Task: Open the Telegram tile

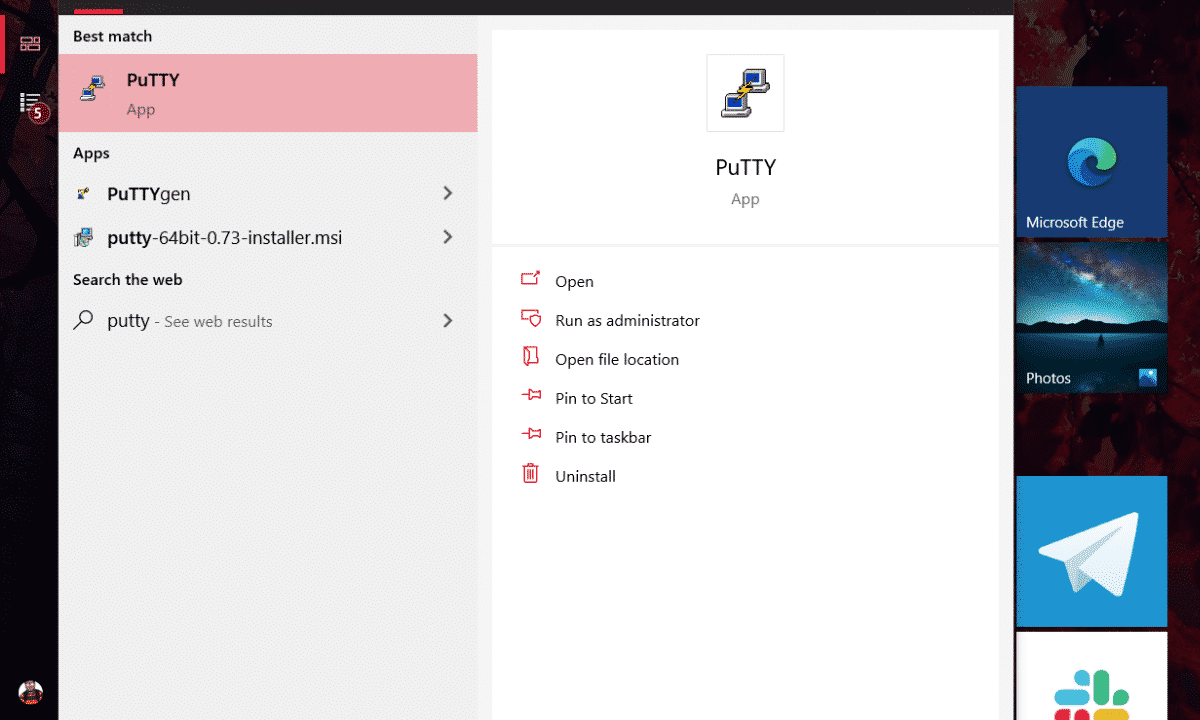Action: click(x=1091, y=551)
